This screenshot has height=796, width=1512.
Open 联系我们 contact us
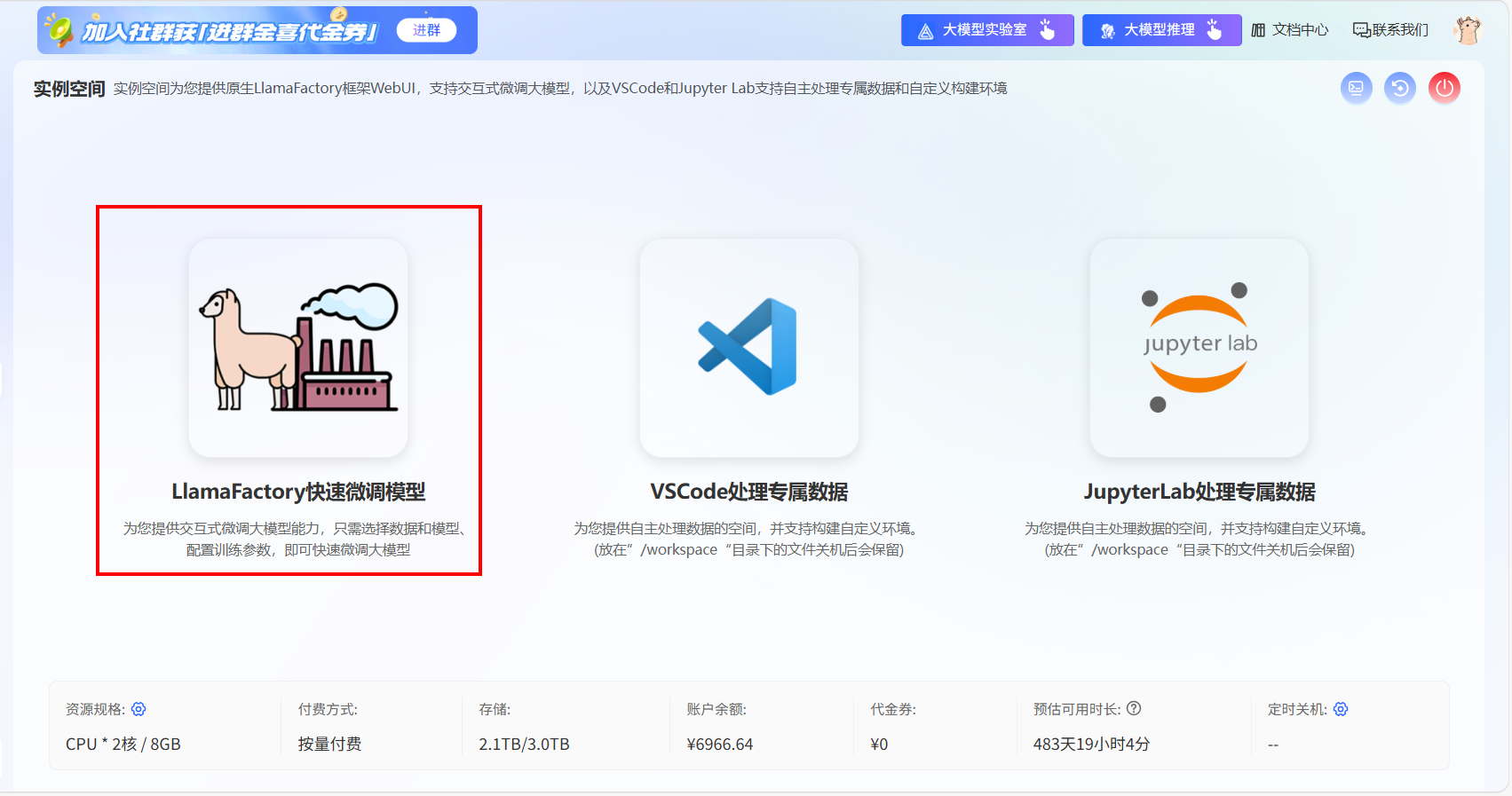coord(1390,30)
